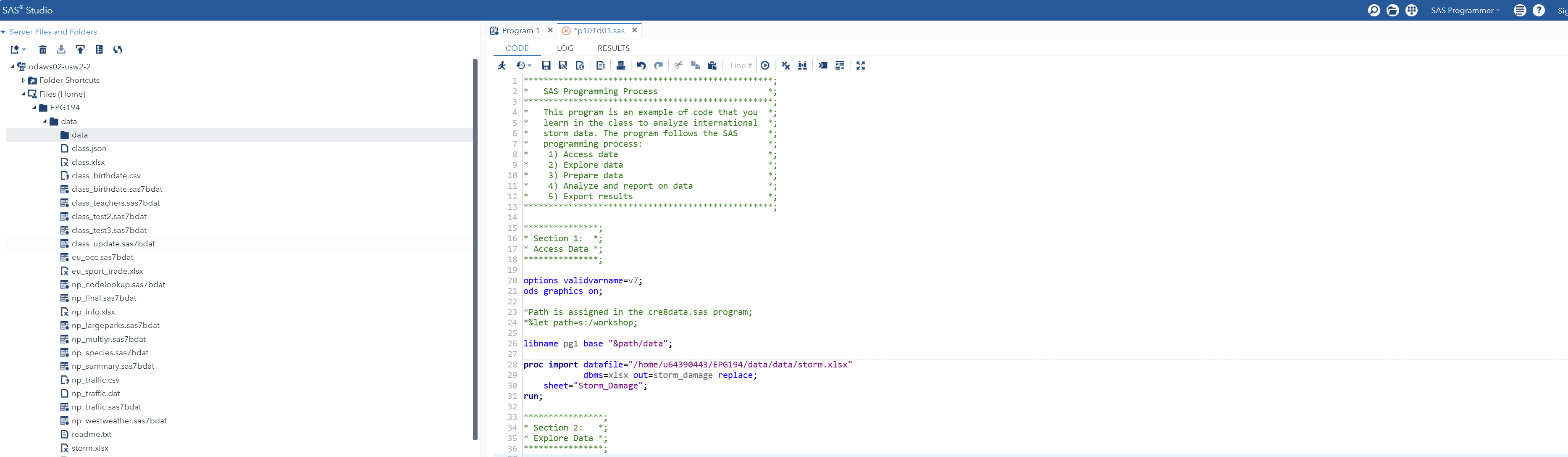The image size is (1568, 457).
Task: Collapse the EPG194 folder
Action: point(34,107)
